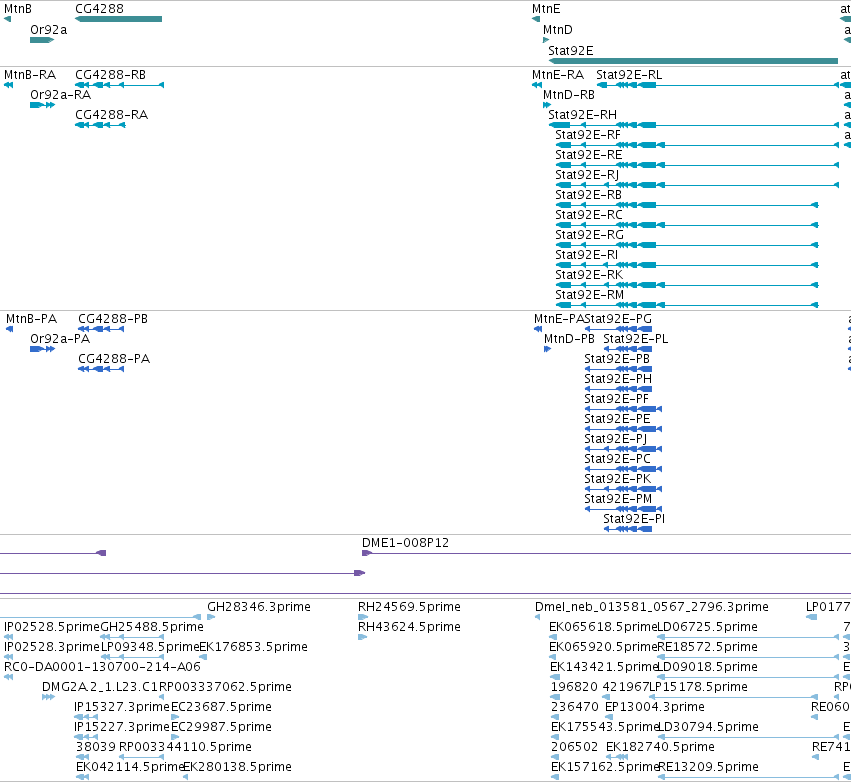
Task: Click protein Stat92E-PI
Action: click(634, 520)
